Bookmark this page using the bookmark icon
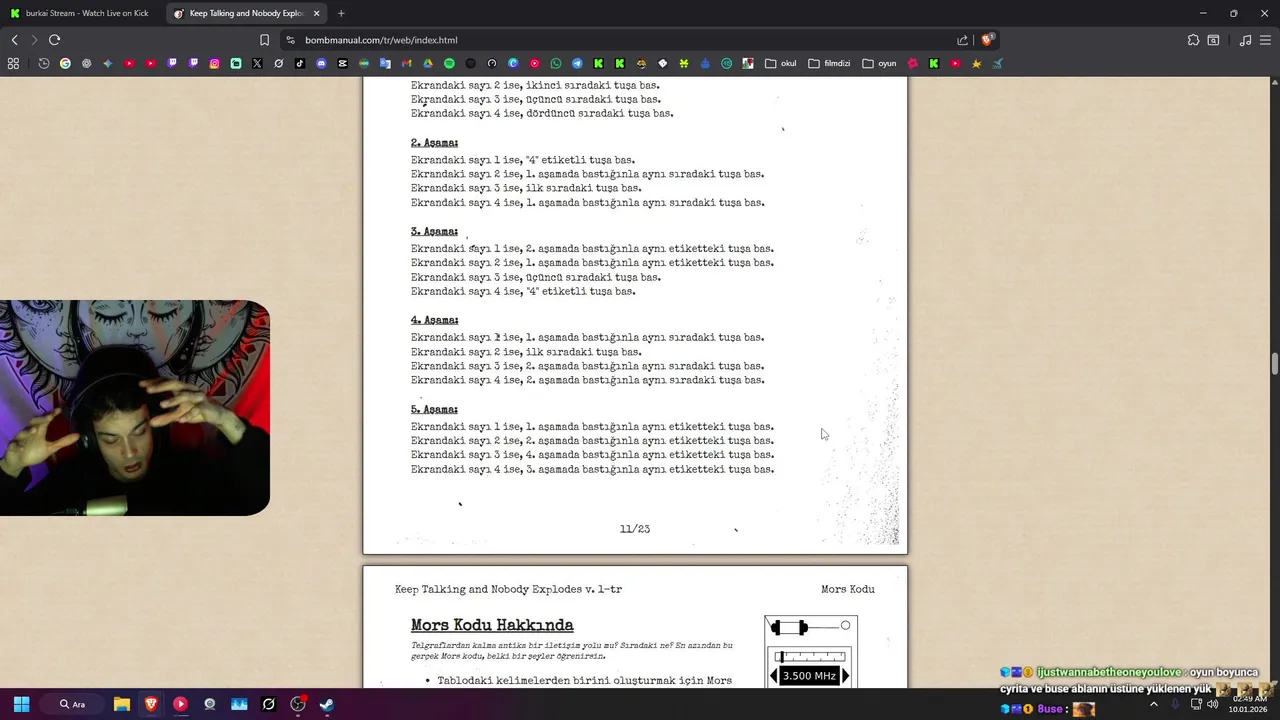 click(264, 40)
